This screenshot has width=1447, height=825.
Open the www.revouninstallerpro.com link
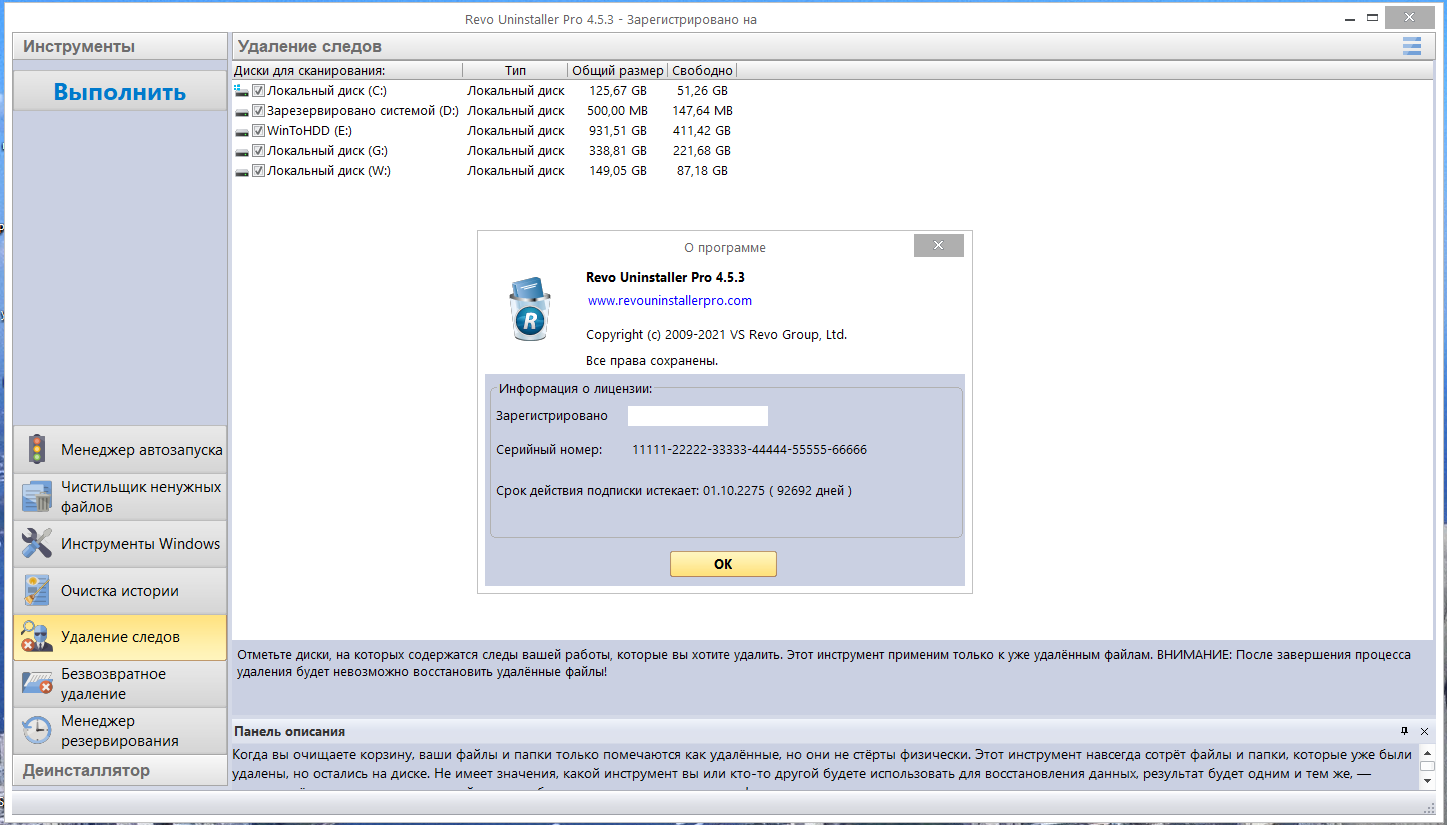(x=670, y=300)
